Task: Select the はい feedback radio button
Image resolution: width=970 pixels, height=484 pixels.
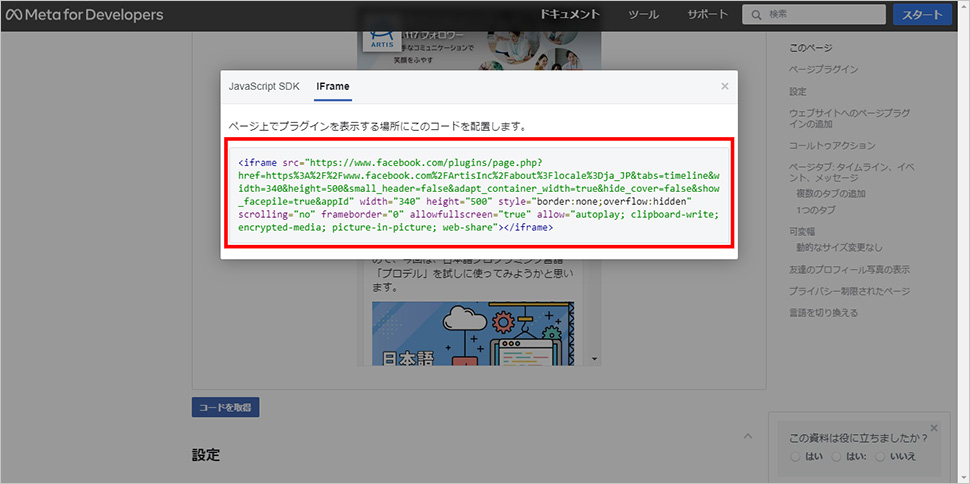Action: [796, 457]
